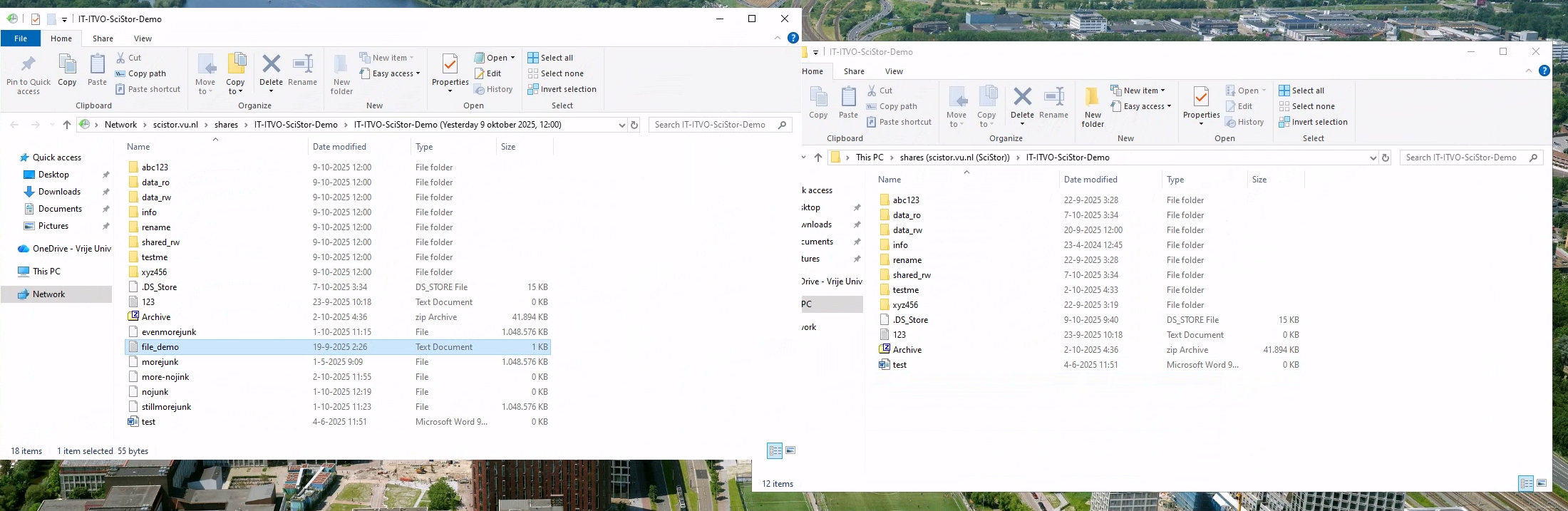Click the Help question mark in right window
1568x511 pixels.
tap(1544, 71)
